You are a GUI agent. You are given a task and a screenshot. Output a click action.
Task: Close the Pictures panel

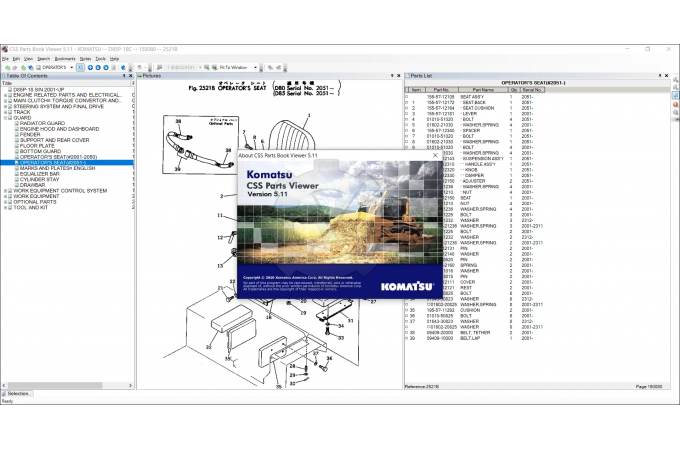click(399, 76)
